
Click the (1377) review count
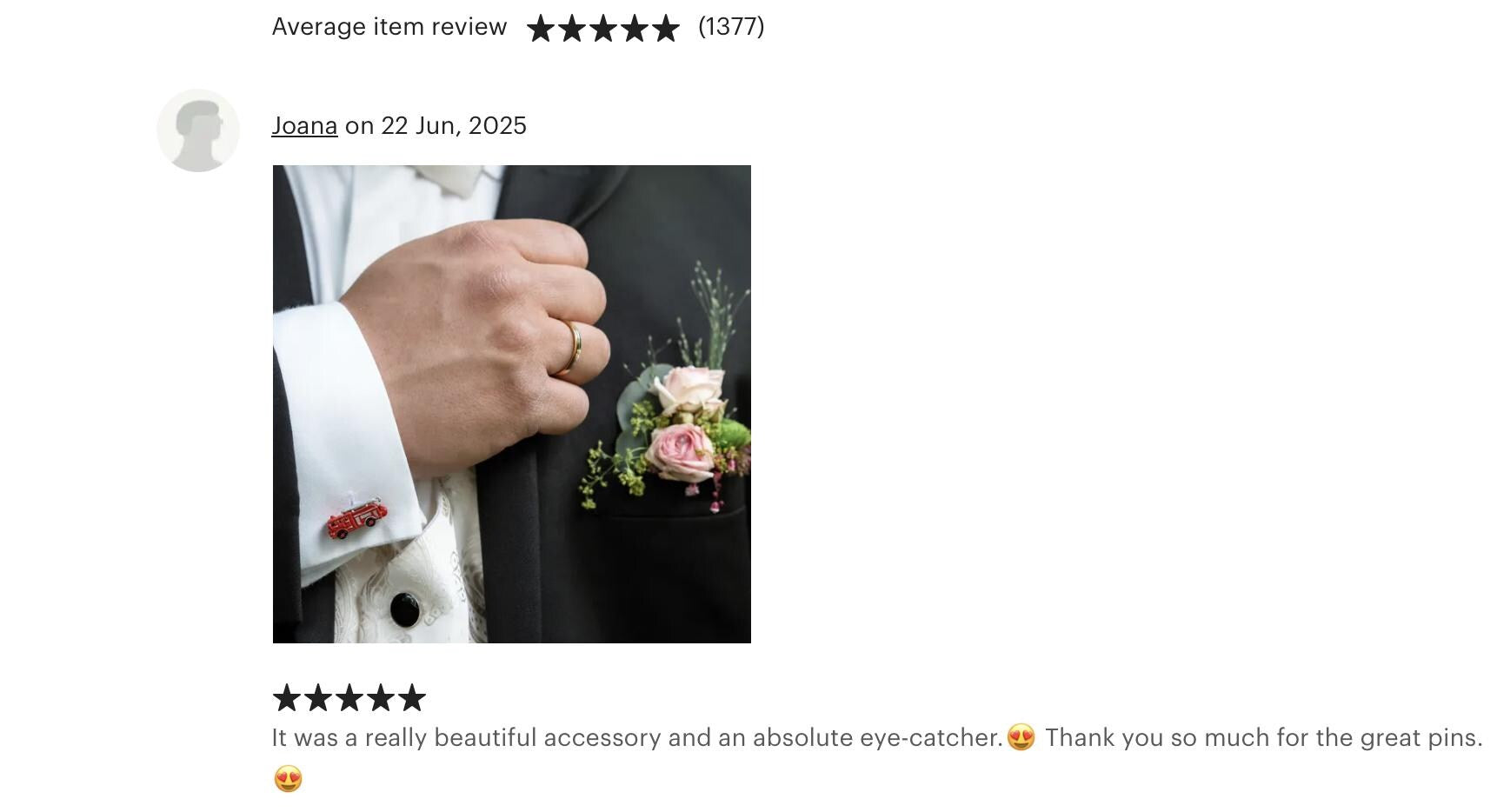click(731, 27)
